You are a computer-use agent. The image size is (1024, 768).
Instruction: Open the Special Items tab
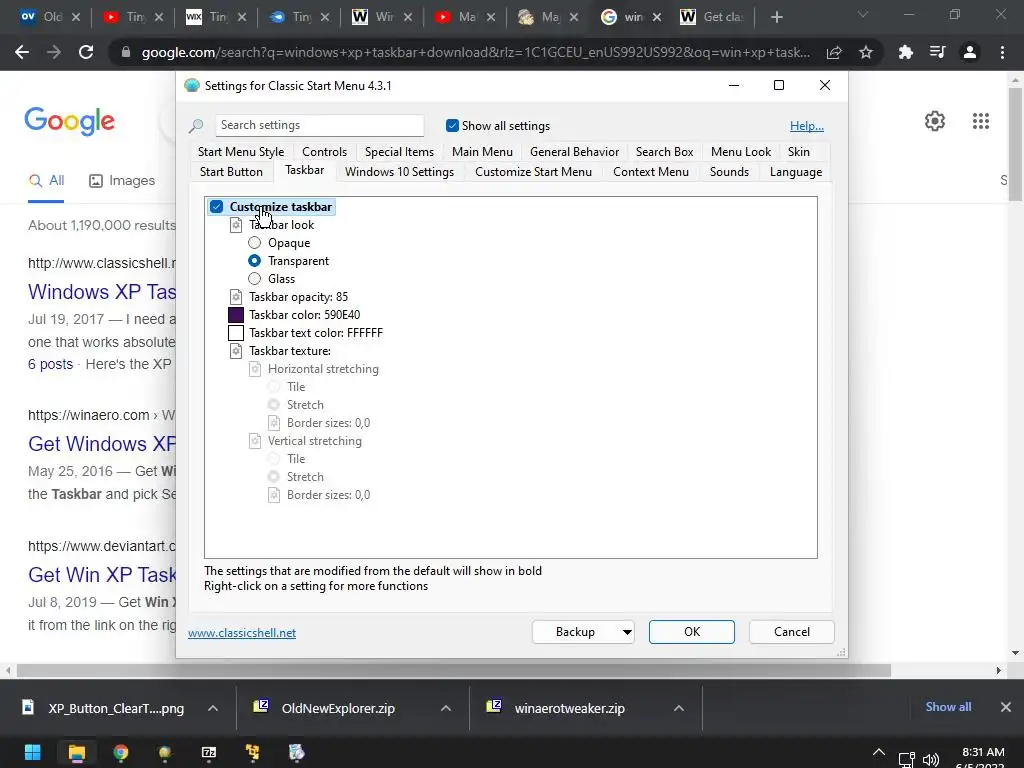tap(399, 152)
